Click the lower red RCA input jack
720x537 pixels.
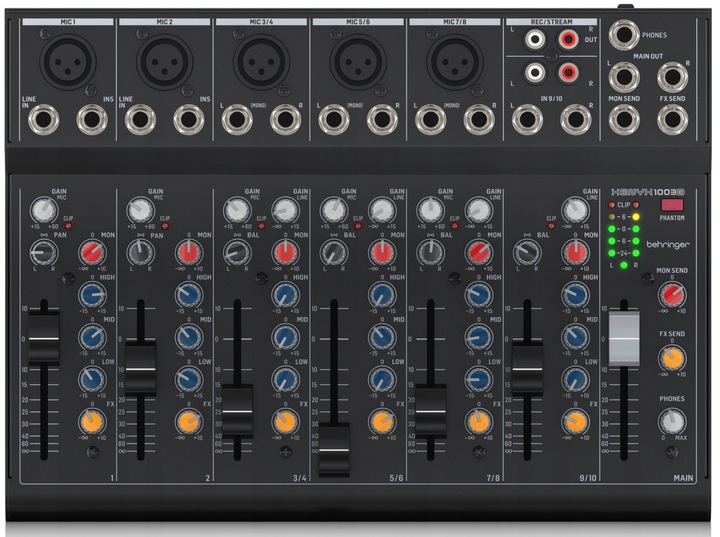[x=568, y=72]
